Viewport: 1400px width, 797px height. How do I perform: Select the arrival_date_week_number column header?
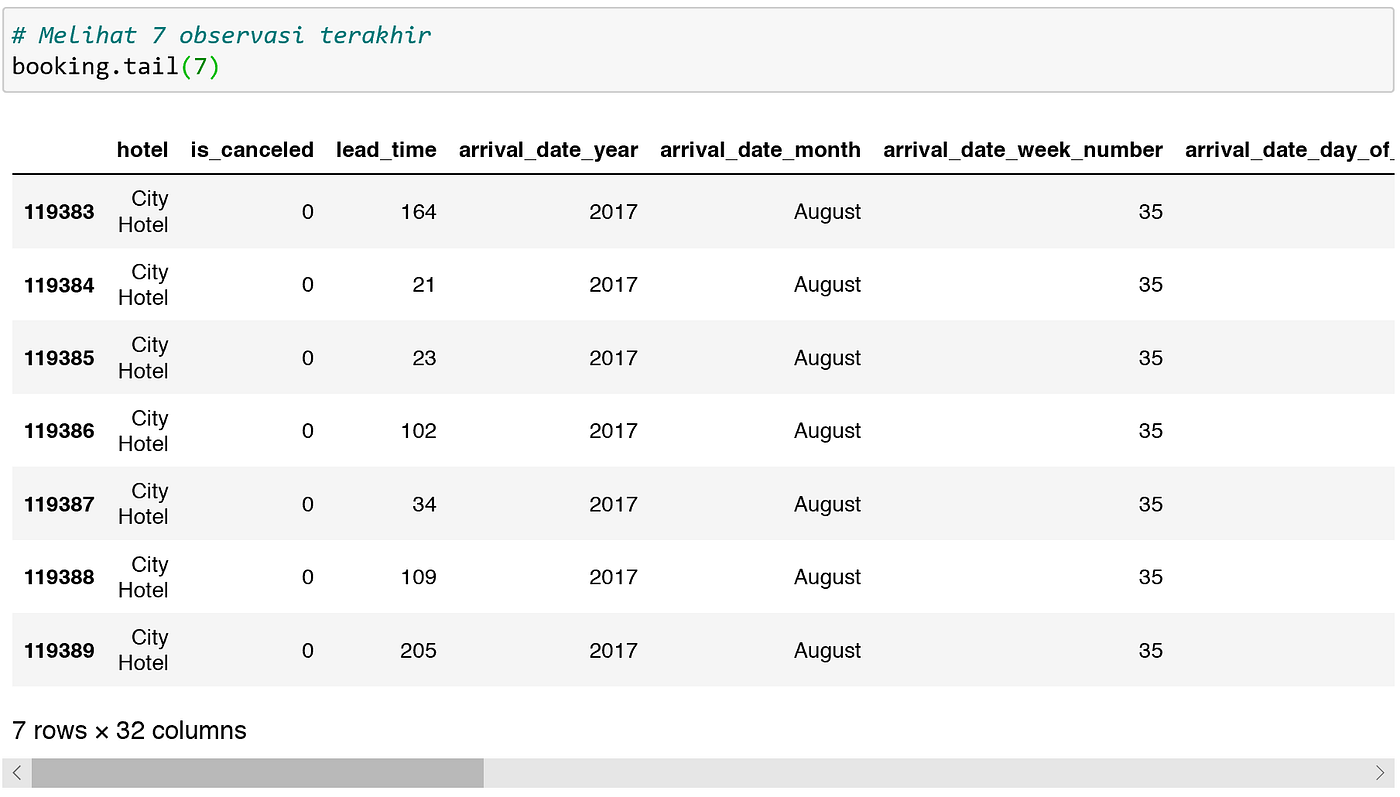click(x=1022, y=150)
